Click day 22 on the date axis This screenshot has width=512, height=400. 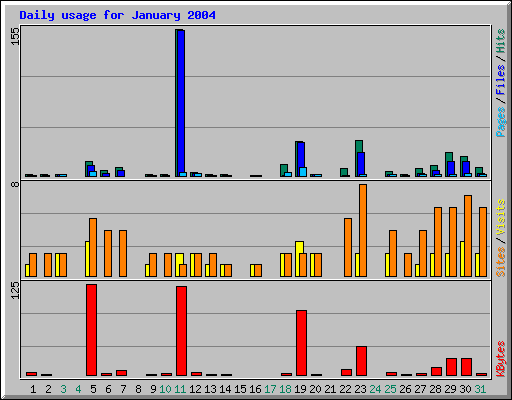coord(345,389)
